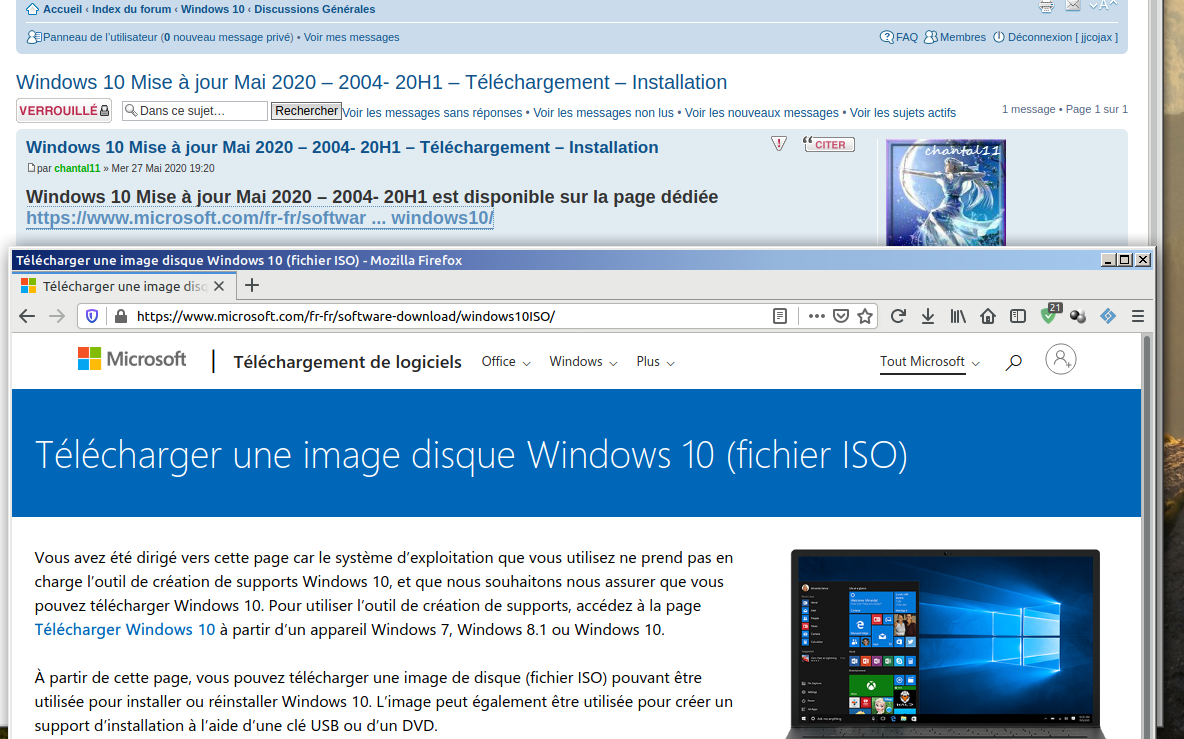Click the VERROUILLÉ locked topic button
Image resolution: width=1184 pixels, height=739 pixels.
64,111
